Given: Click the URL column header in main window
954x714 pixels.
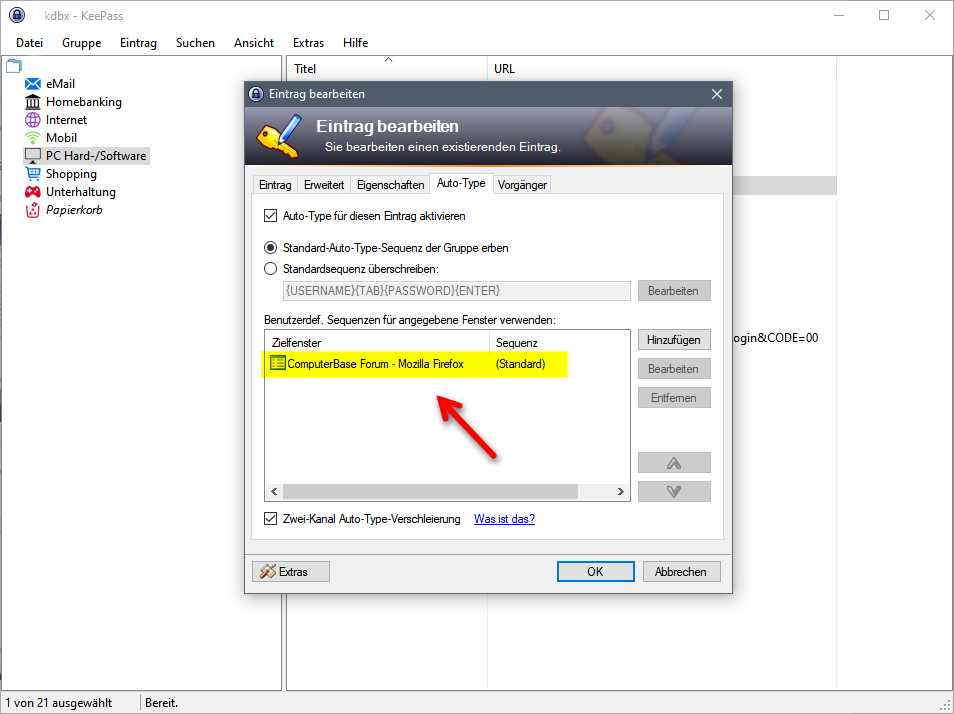Looking at the screenshot, I should pos(662,69).
